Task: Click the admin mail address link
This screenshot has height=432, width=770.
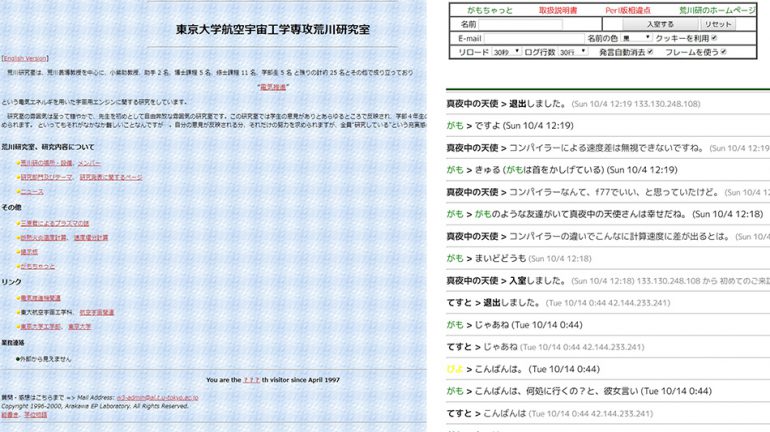Action: click(158, 398)
